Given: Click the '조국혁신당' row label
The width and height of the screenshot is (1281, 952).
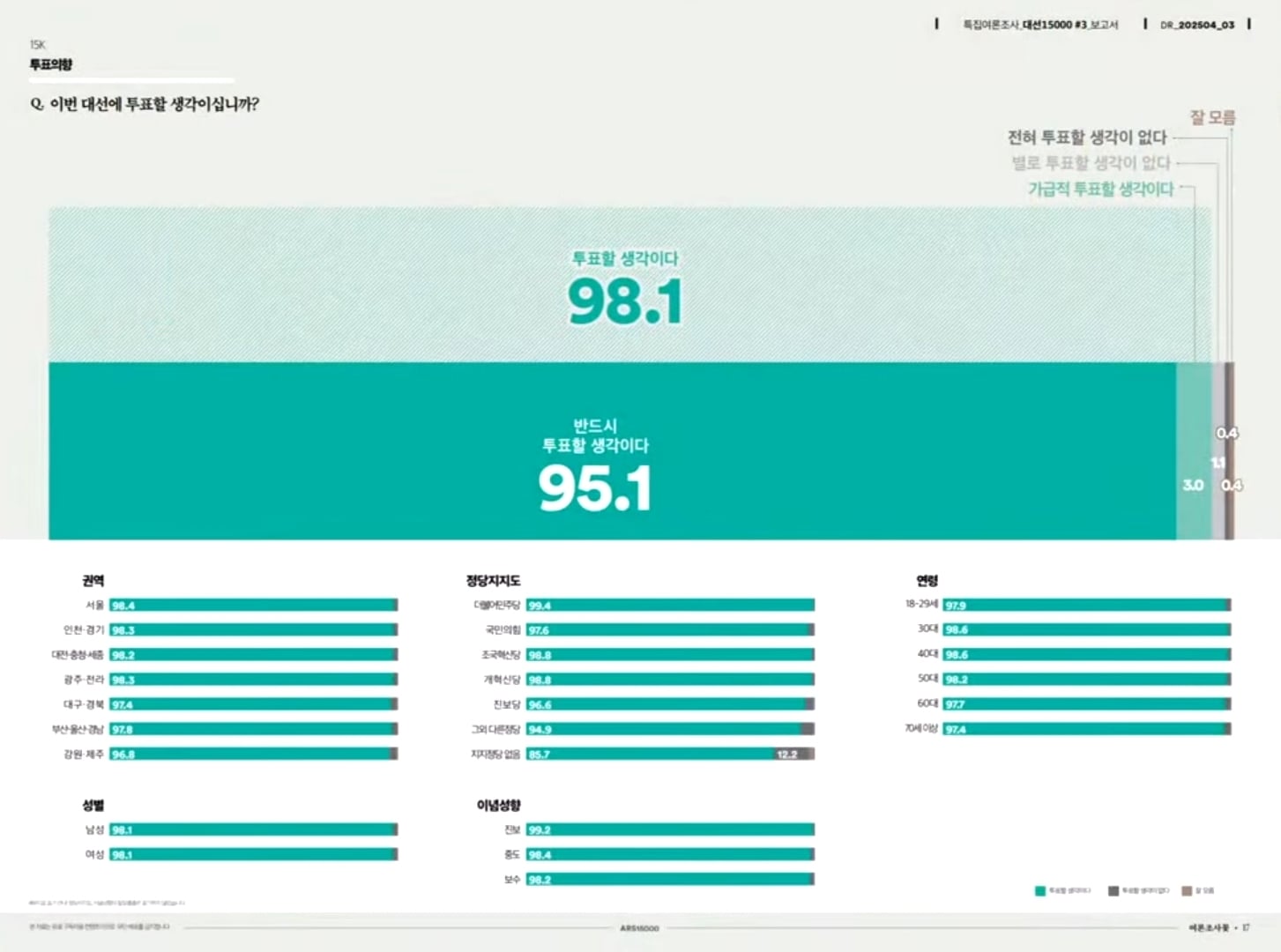Looking at the screenshot, I should (501, 655).
